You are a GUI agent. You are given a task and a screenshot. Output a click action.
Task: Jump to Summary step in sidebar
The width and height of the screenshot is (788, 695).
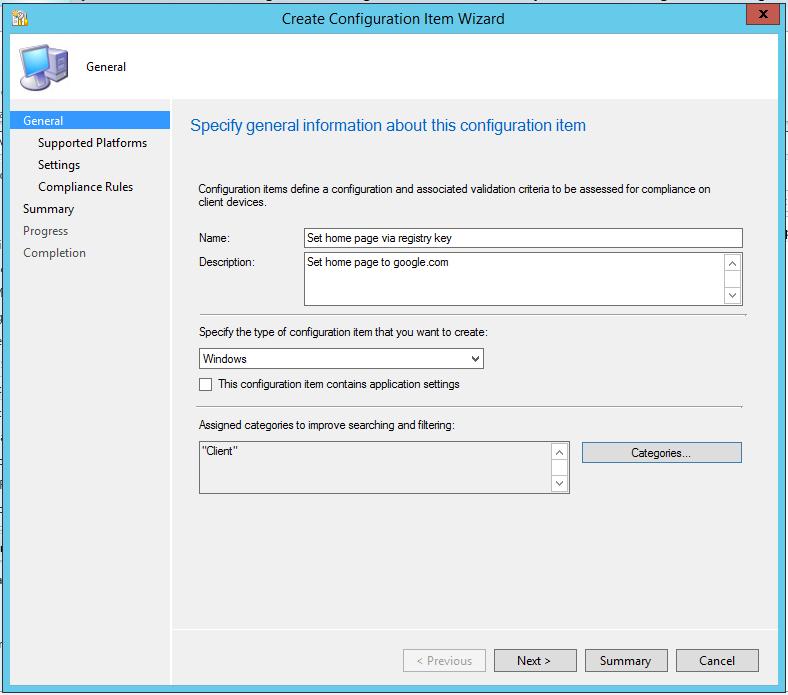tap(48, 209)
